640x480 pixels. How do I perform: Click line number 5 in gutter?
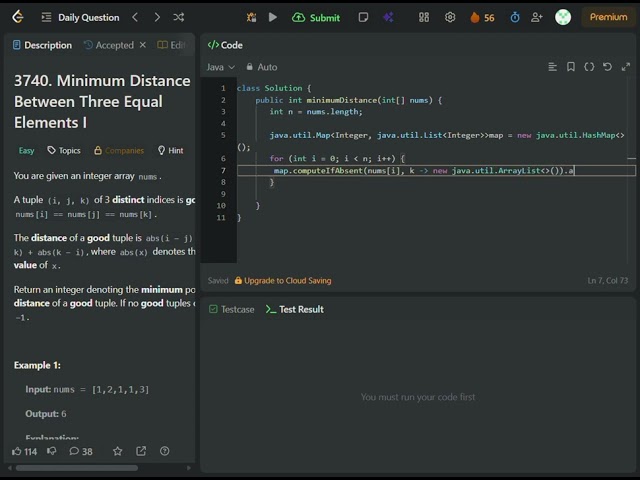(x=223, y=135)
